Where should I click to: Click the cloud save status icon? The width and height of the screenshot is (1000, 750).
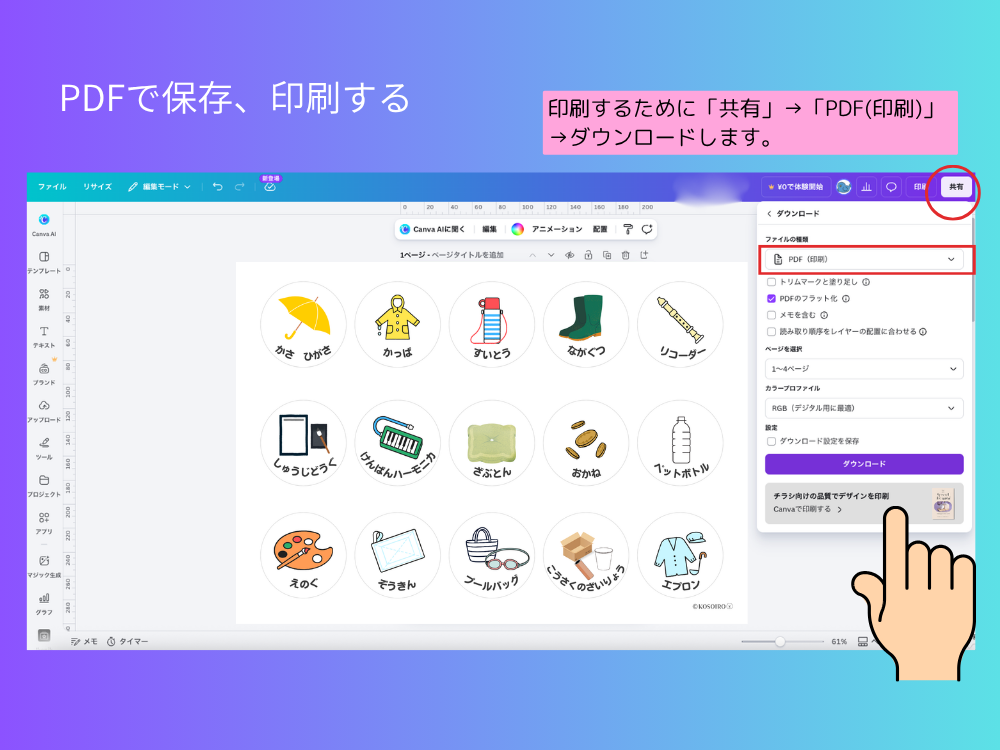[x=270, y=187]
